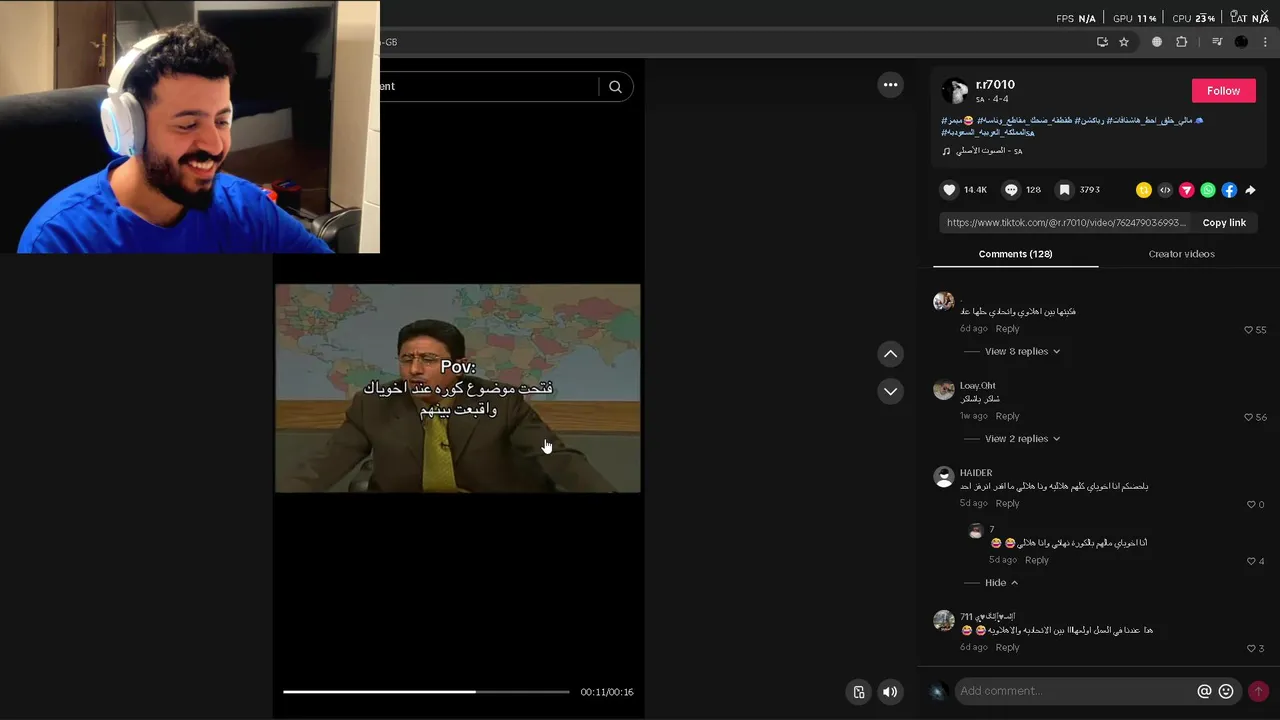Collapse replies with Hide

tap(1001, 583)
